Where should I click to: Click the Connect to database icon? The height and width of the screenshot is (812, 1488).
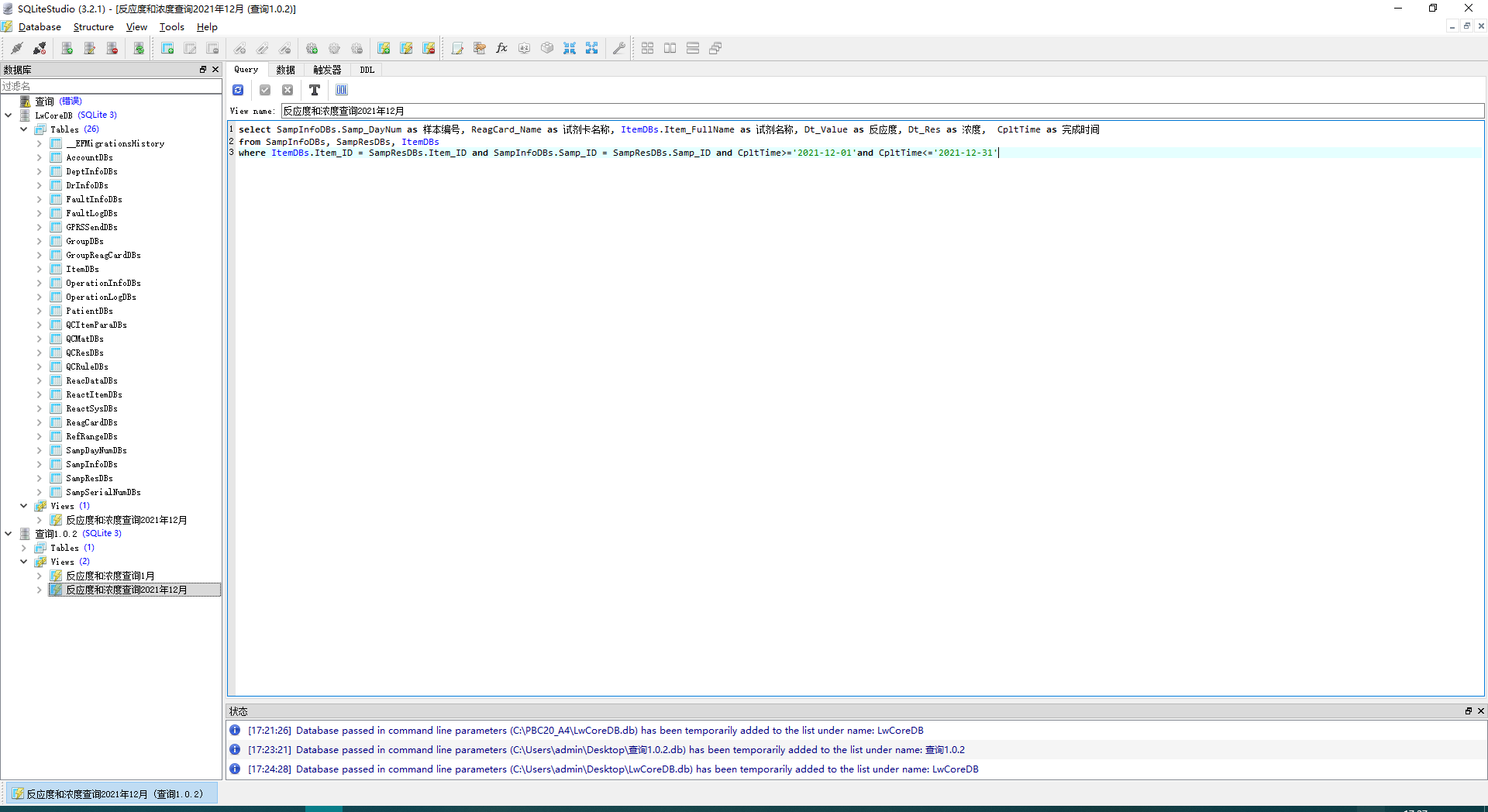click(17, 48)
